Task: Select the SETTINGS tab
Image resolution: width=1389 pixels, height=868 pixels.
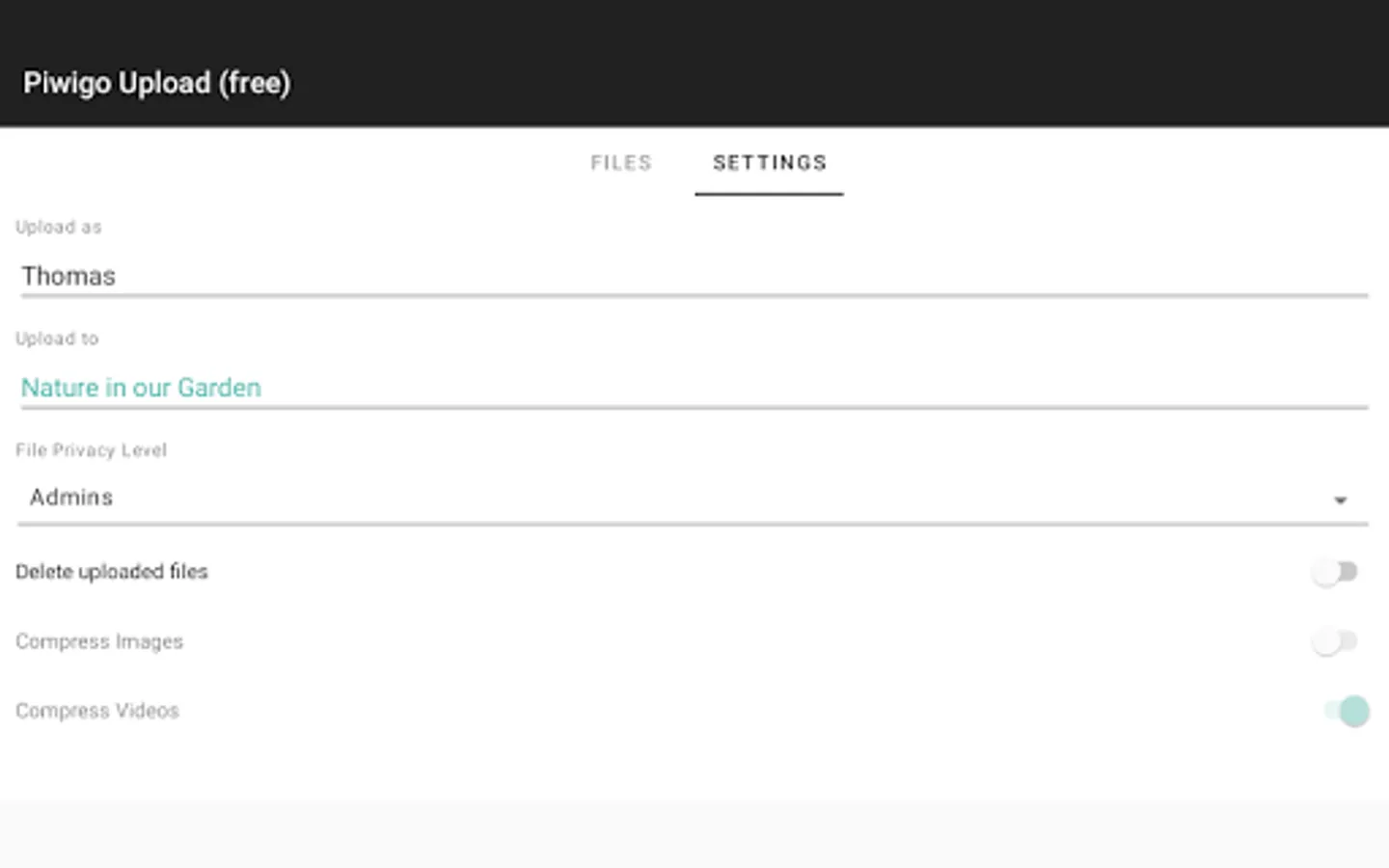Action: [x=769, y=163]
